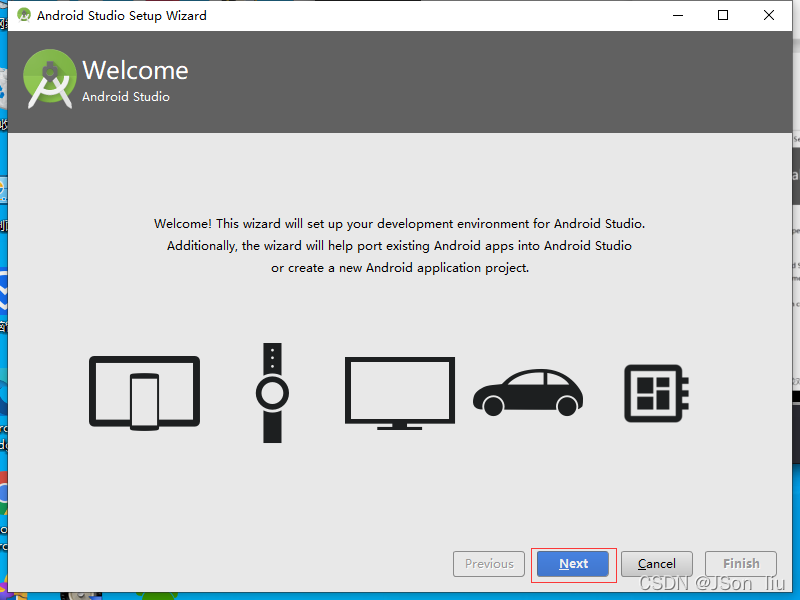This screenshot has height=600, width=800.
Task: Click the title bar Android Studio icon
Action: click(23, 15)
